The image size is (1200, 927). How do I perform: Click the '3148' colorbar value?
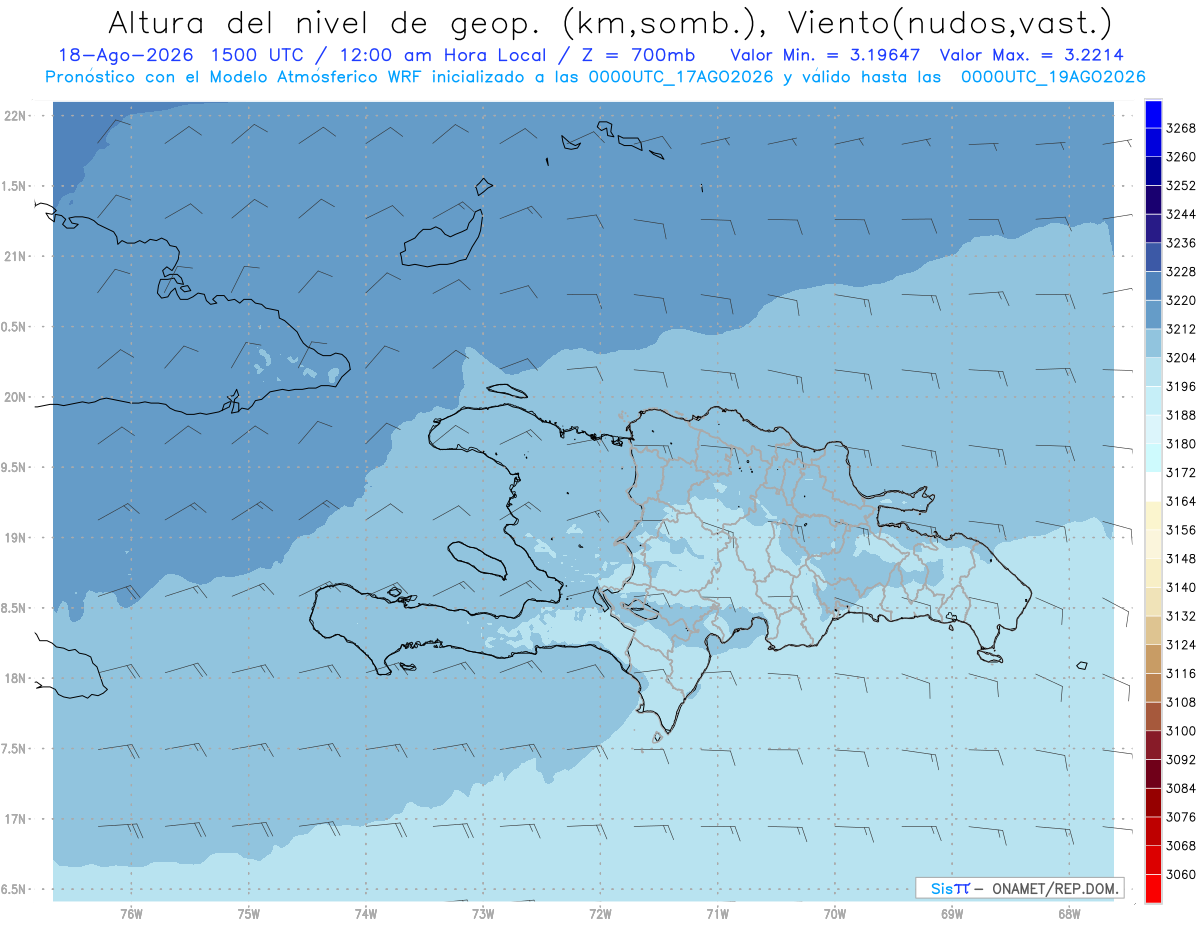click(1181, 558)
